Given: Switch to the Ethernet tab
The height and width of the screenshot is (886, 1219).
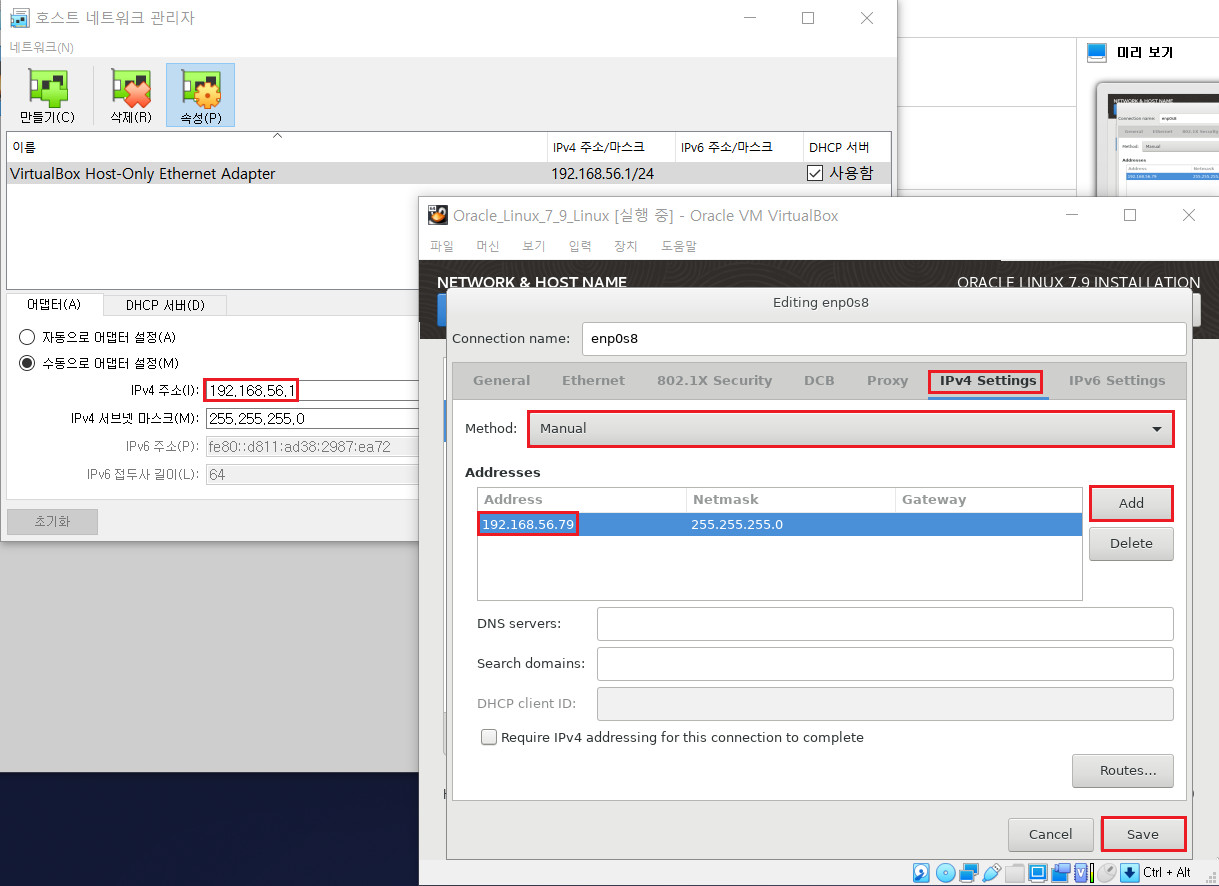Looking at the screenshot, I should (x=593, y=381).
